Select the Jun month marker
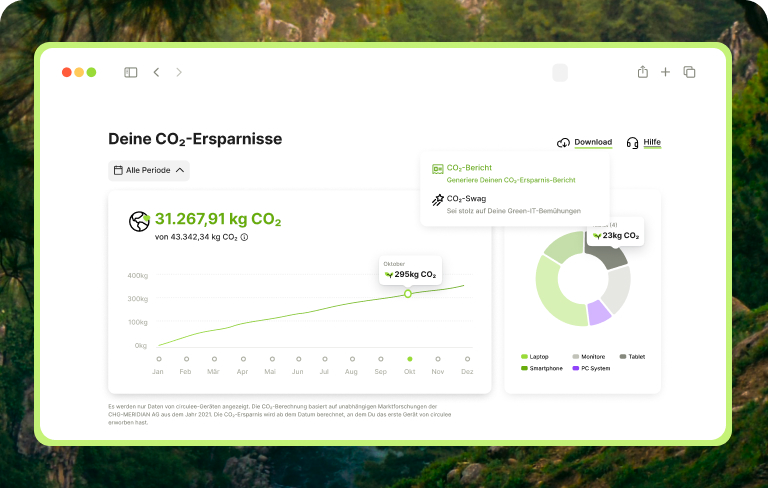 [x=298, y=359]
